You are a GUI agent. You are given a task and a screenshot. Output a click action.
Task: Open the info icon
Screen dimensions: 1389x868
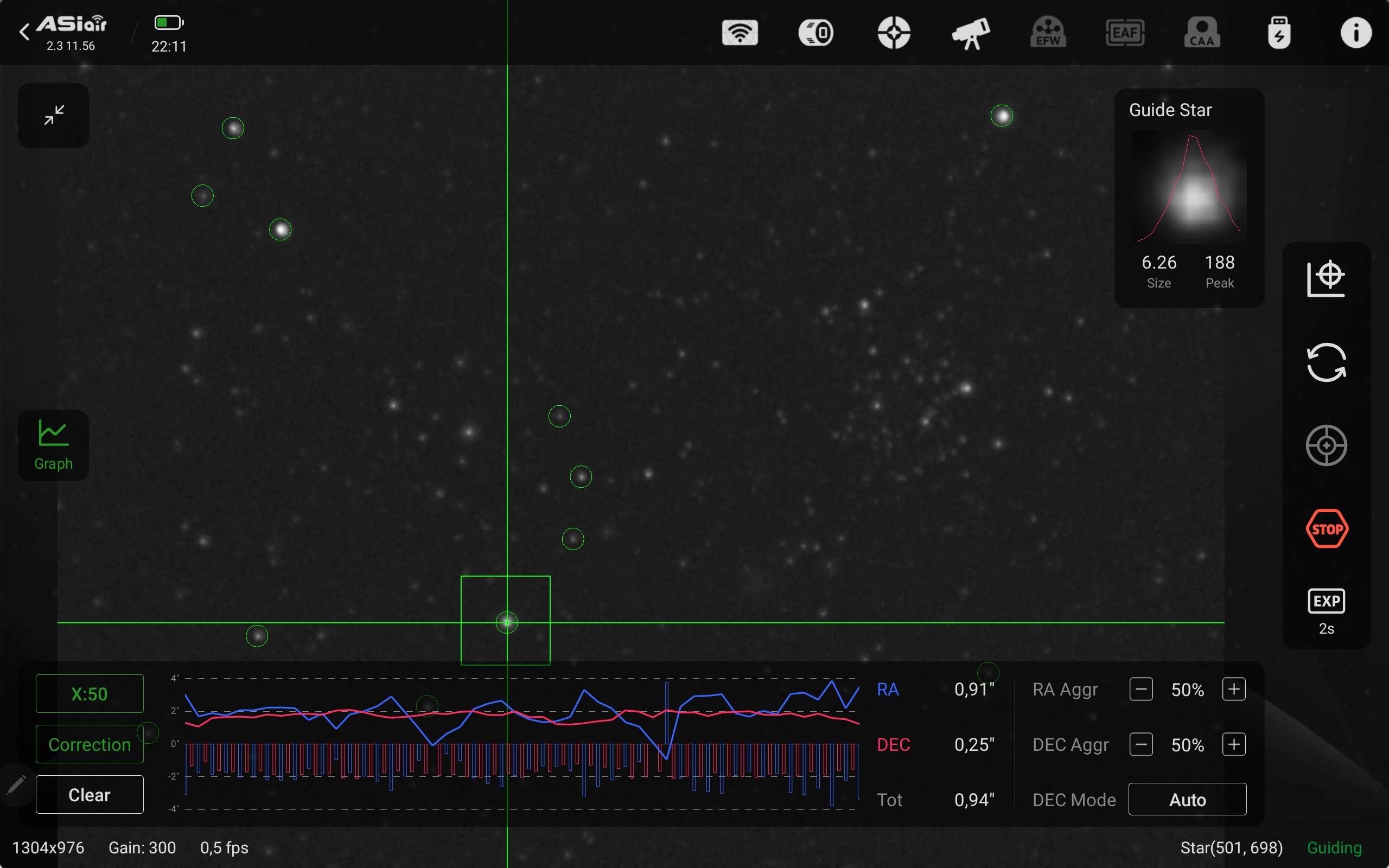click(1356, 33)
